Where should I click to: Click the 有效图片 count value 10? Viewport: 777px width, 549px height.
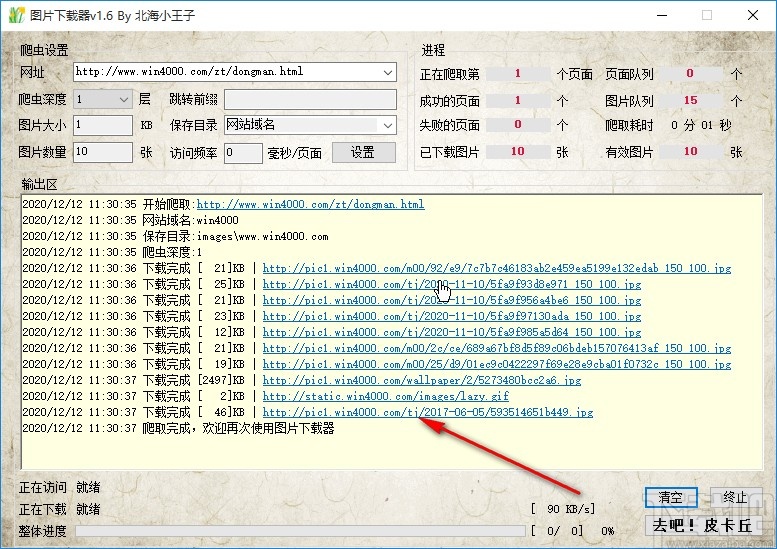[x=690, y=152]
